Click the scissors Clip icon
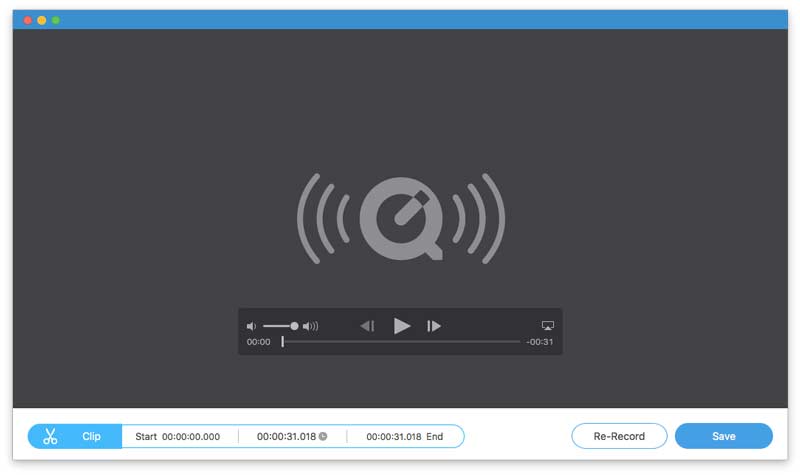This screenshot has height=475, width=800. [51, 437]
